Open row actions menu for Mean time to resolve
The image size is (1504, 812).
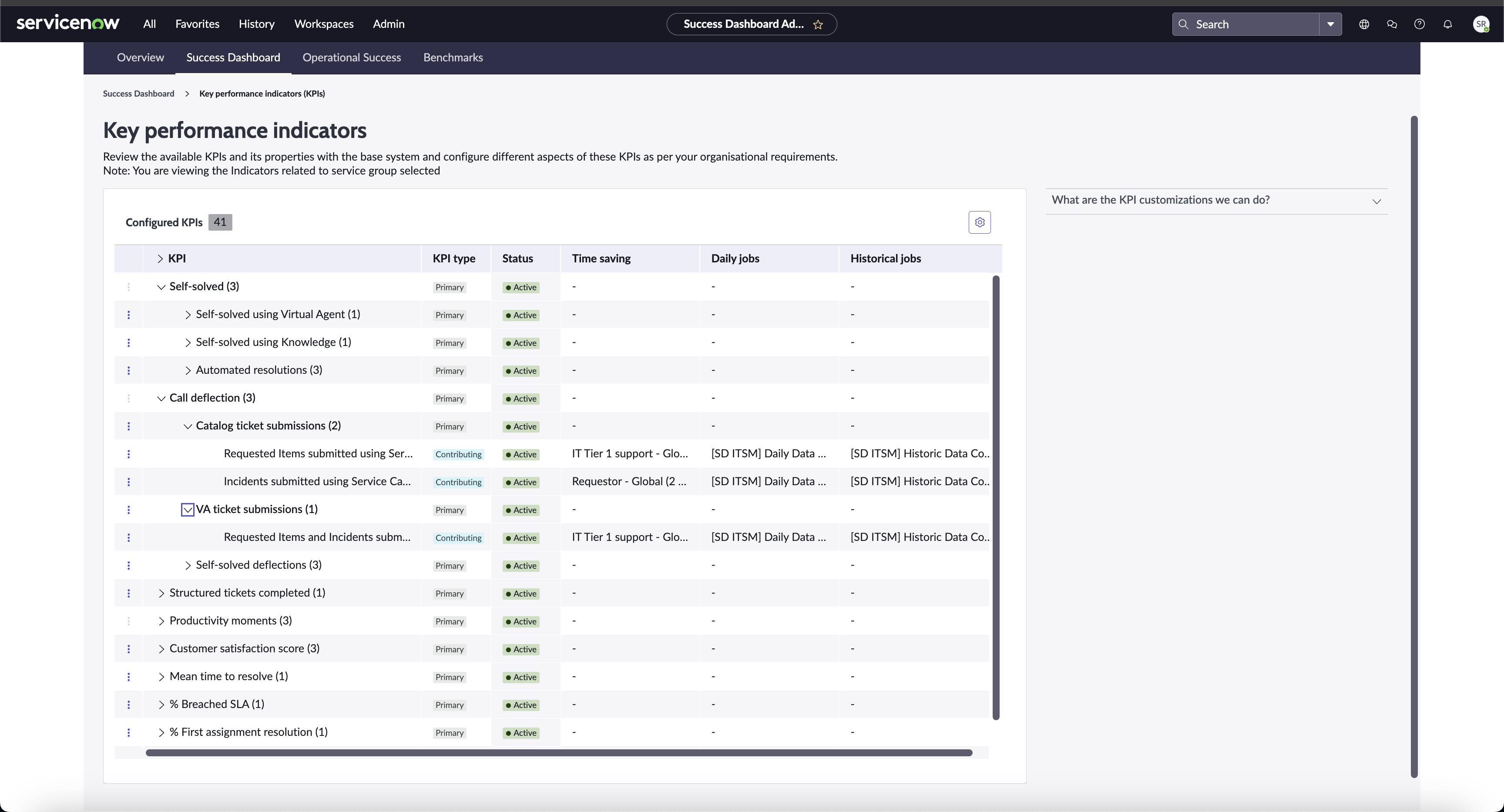128,677
